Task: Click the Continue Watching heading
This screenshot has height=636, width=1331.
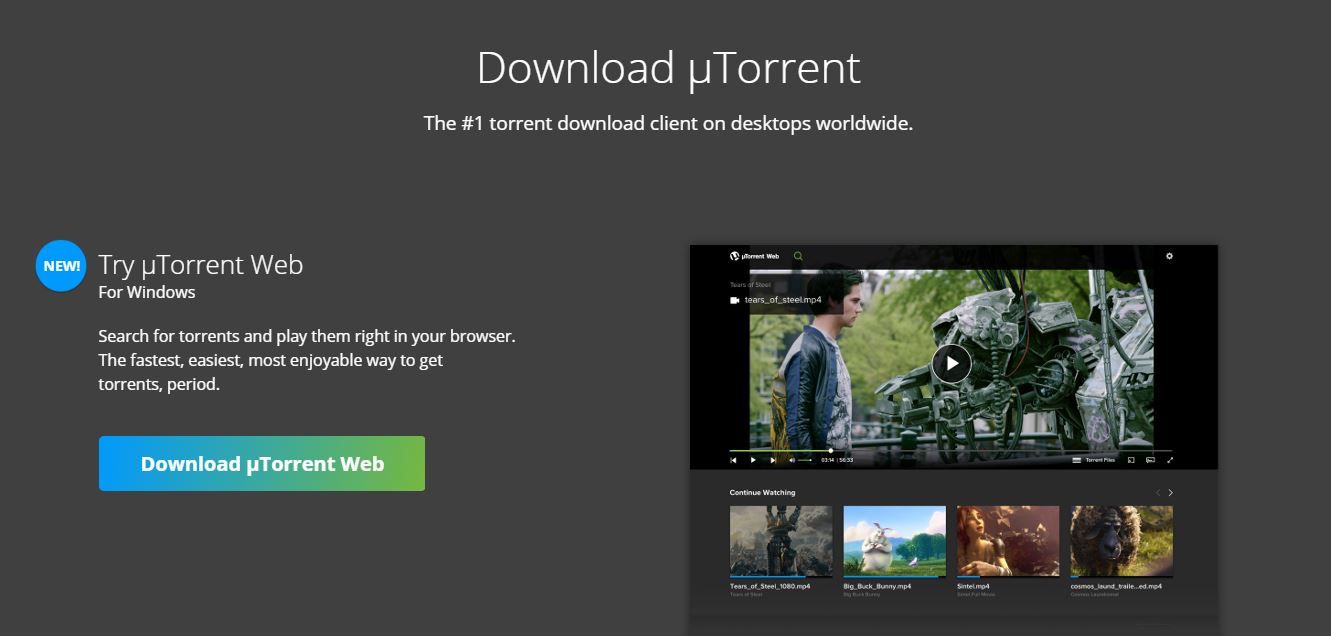Action: pyautogui.click(x=763, y=493)
